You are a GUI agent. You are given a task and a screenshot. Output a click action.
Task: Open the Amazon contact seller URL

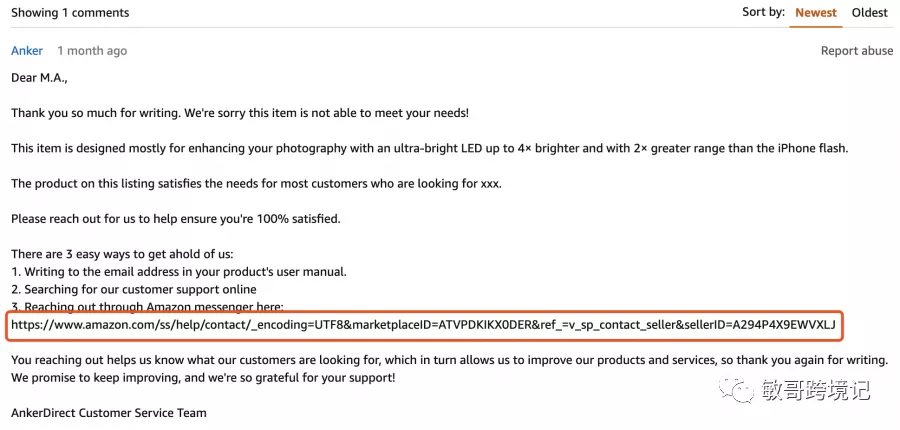pos(424,326)
